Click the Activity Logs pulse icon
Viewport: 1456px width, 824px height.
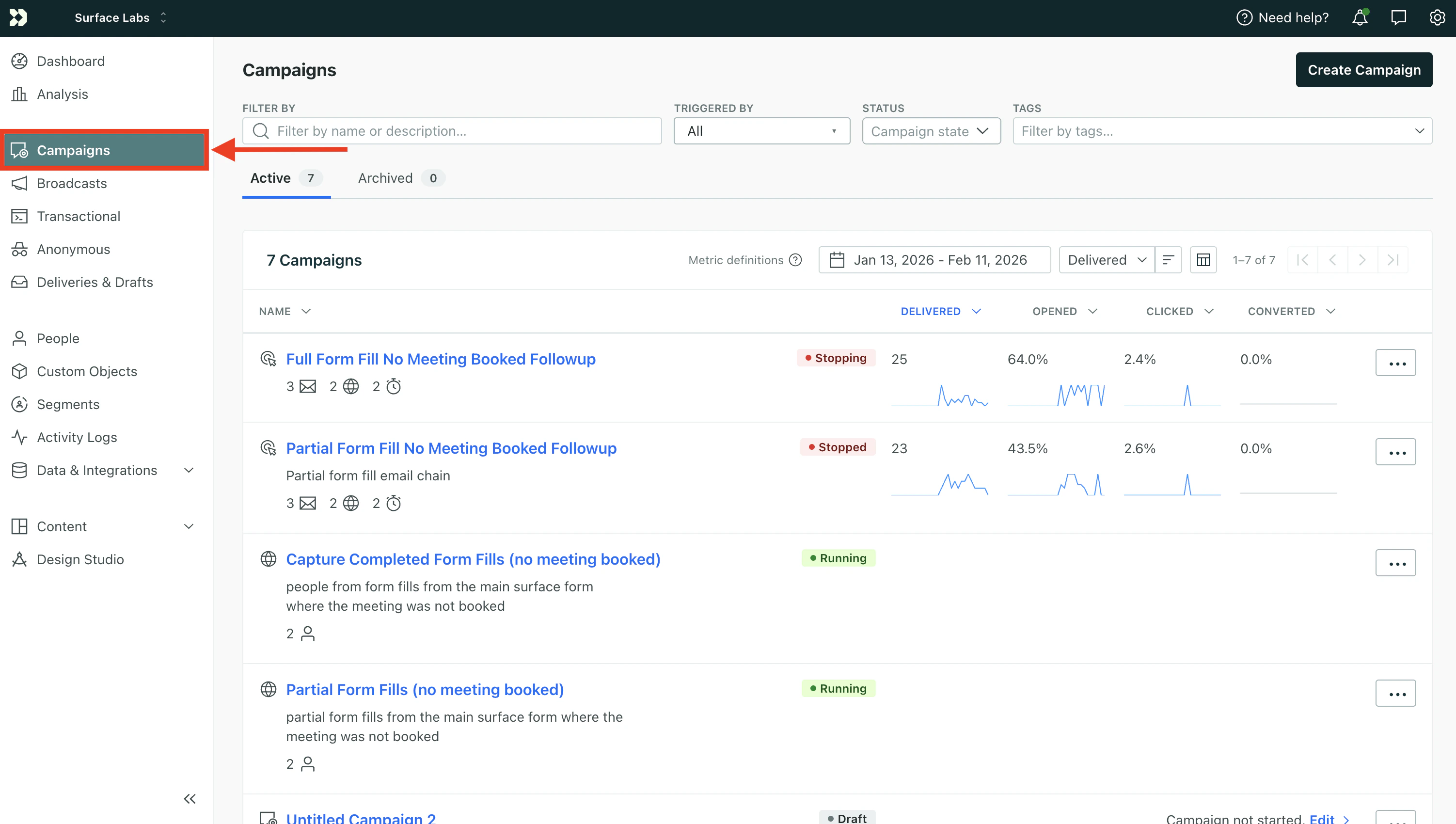click(x=19, y=437)
